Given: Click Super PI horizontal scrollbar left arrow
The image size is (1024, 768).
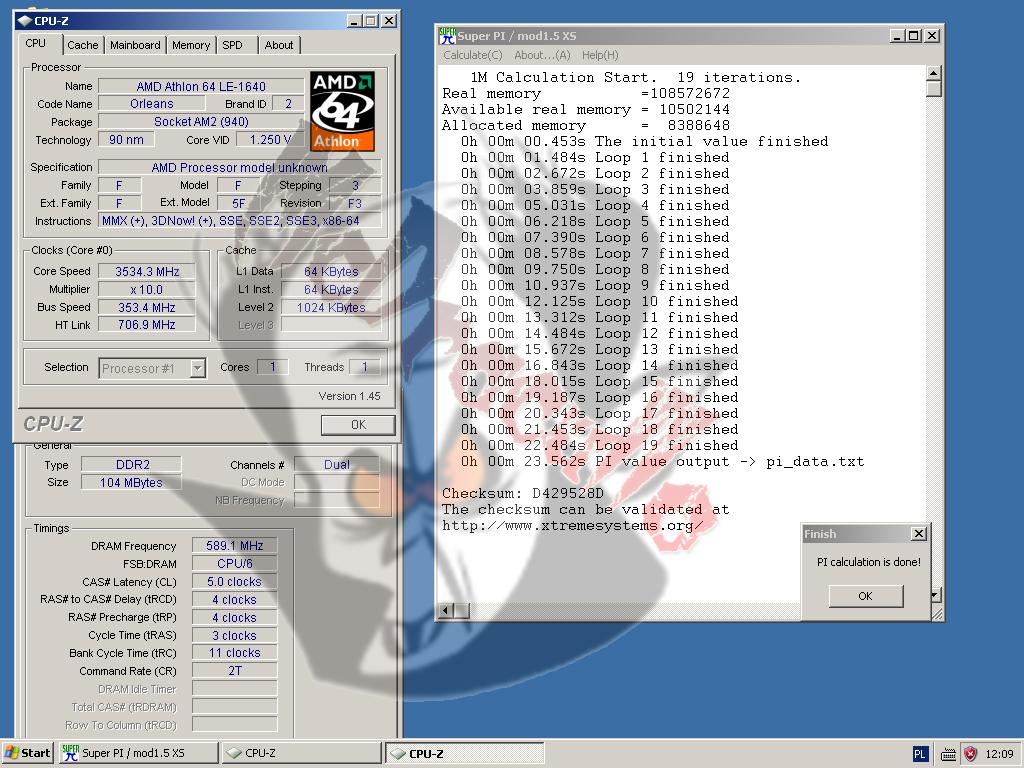Looking at the screenshot, I should tap(446, 611).
